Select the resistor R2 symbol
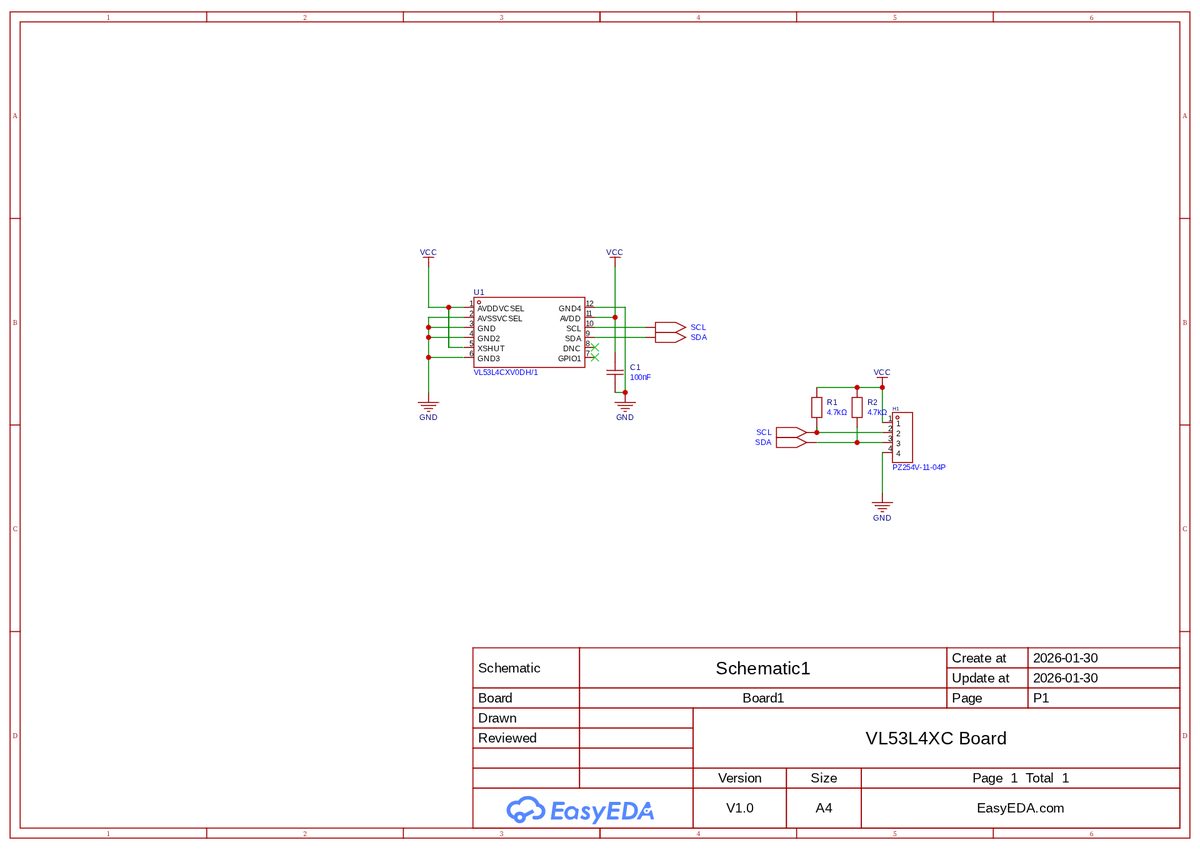 (x=857, y=407)
